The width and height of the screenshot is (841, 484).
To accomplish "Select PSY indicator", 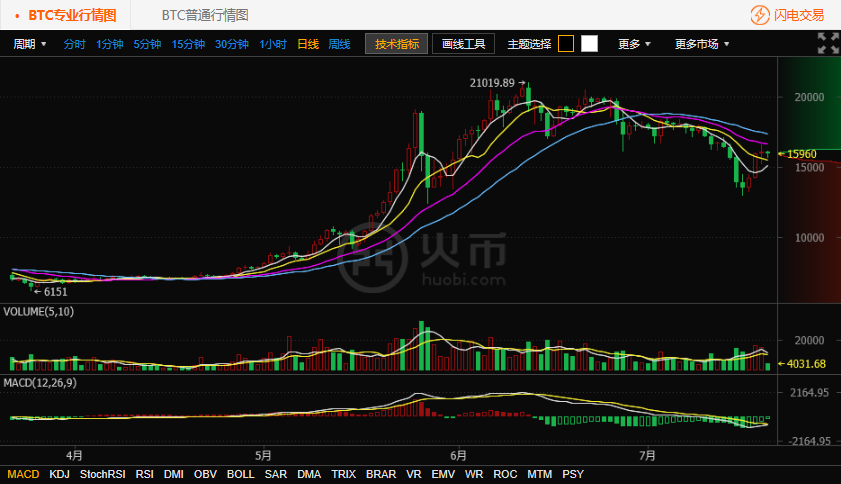I will click(573, 474).
